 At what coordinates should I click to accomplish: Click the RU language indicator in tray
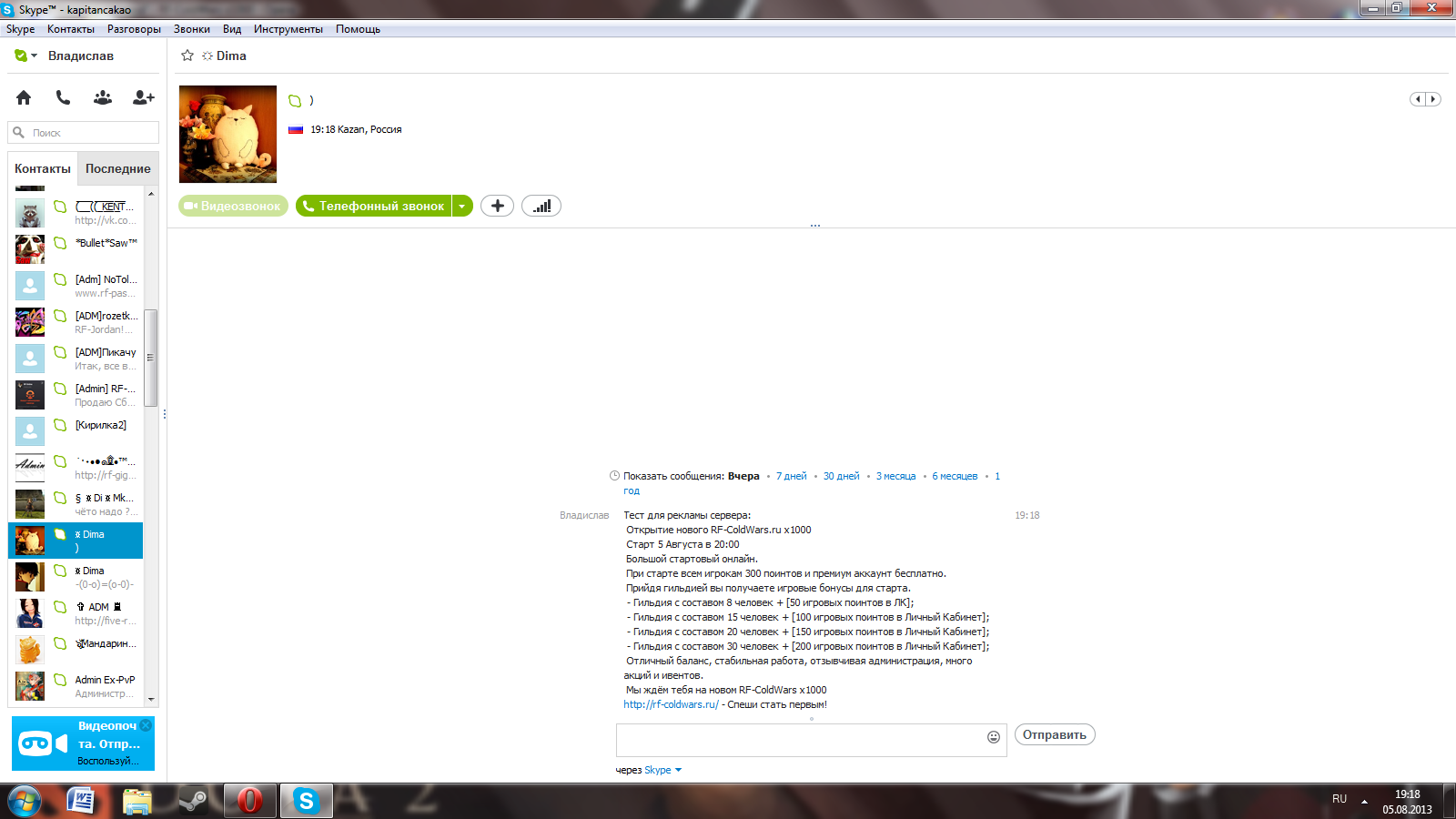1340,799
